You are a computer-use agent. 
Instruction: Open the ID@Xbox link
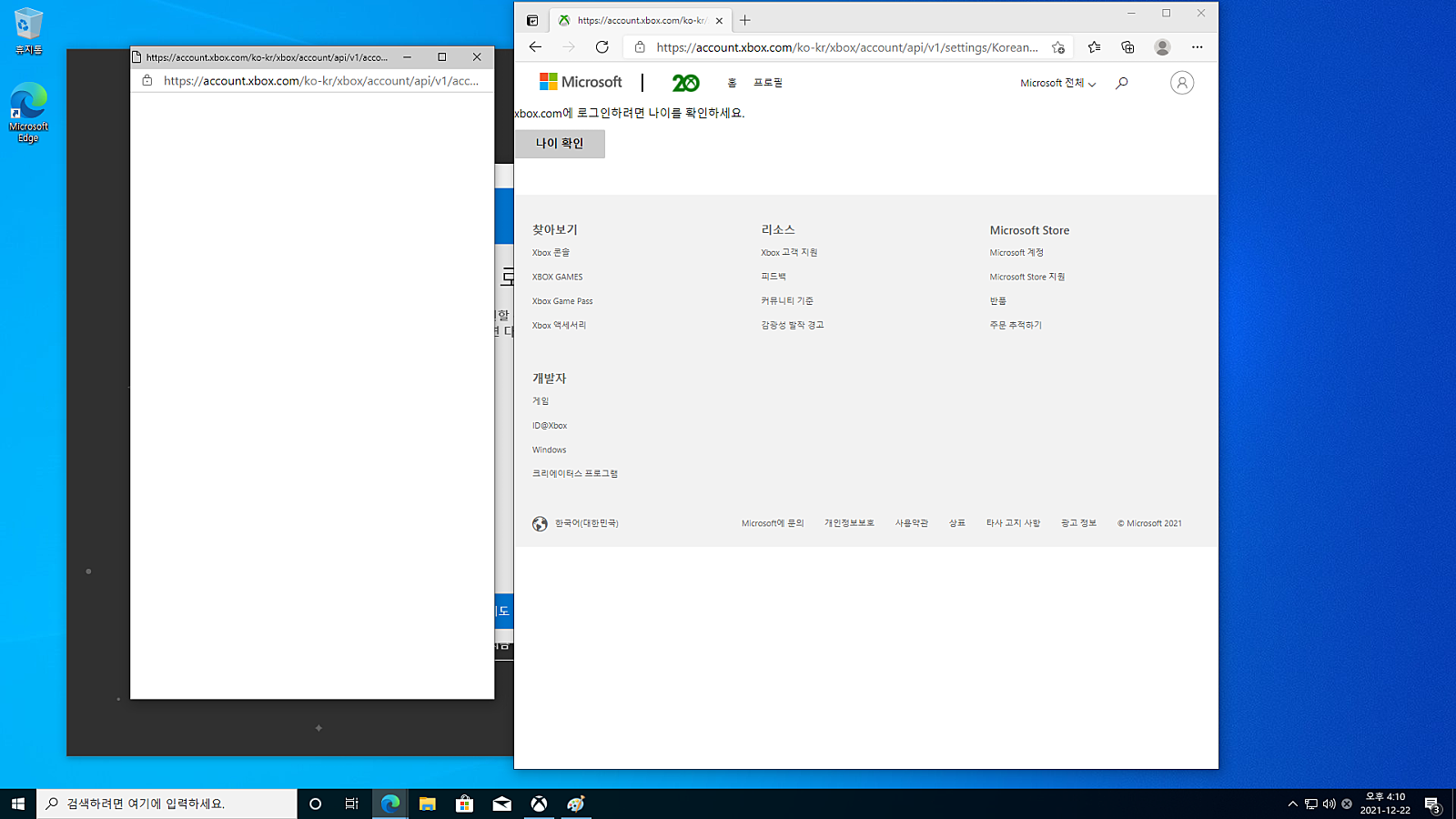click(550, 426)
